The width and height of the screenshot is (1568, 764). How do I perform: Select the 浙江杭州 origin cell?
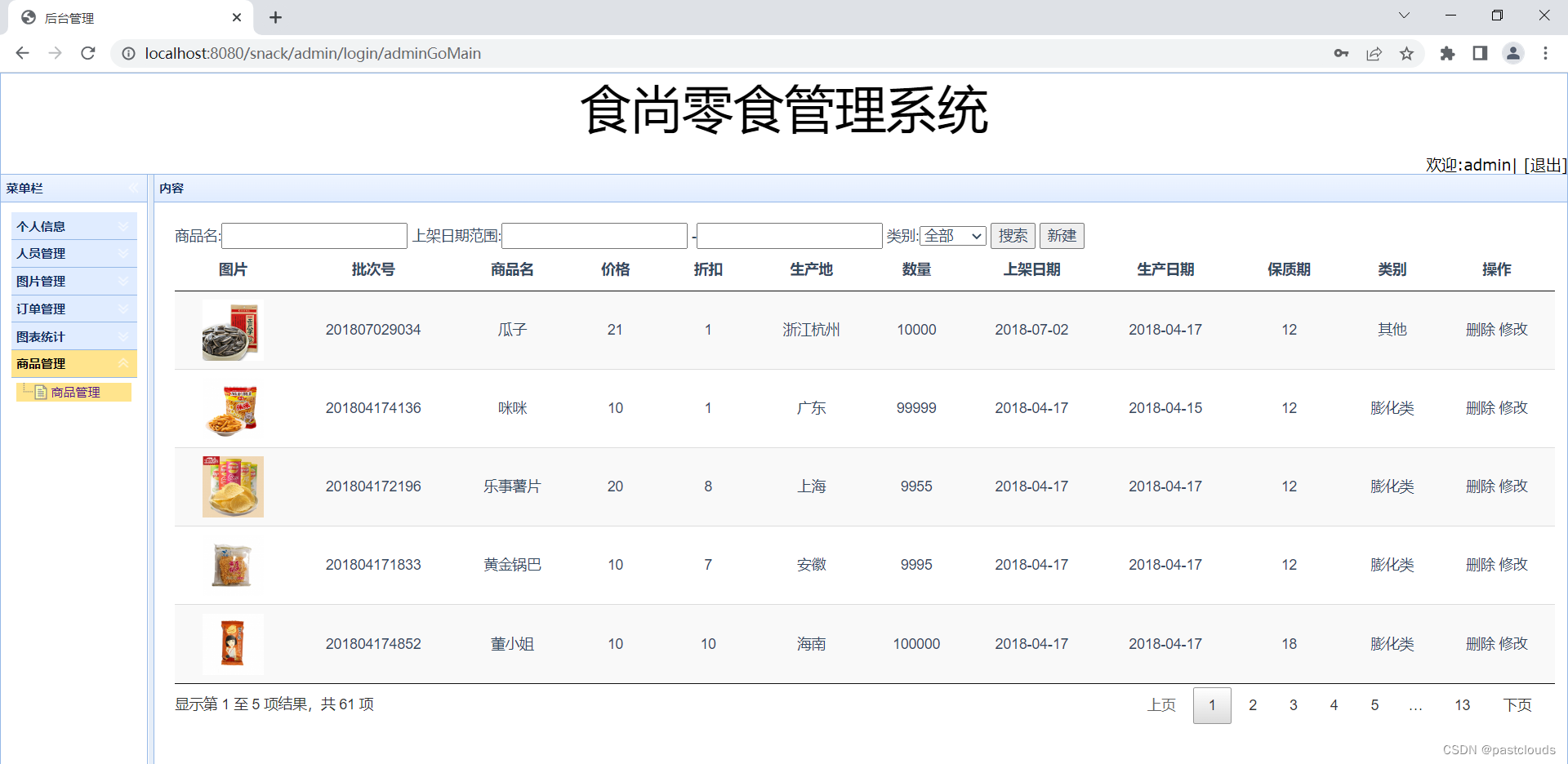tap(811, 330)
